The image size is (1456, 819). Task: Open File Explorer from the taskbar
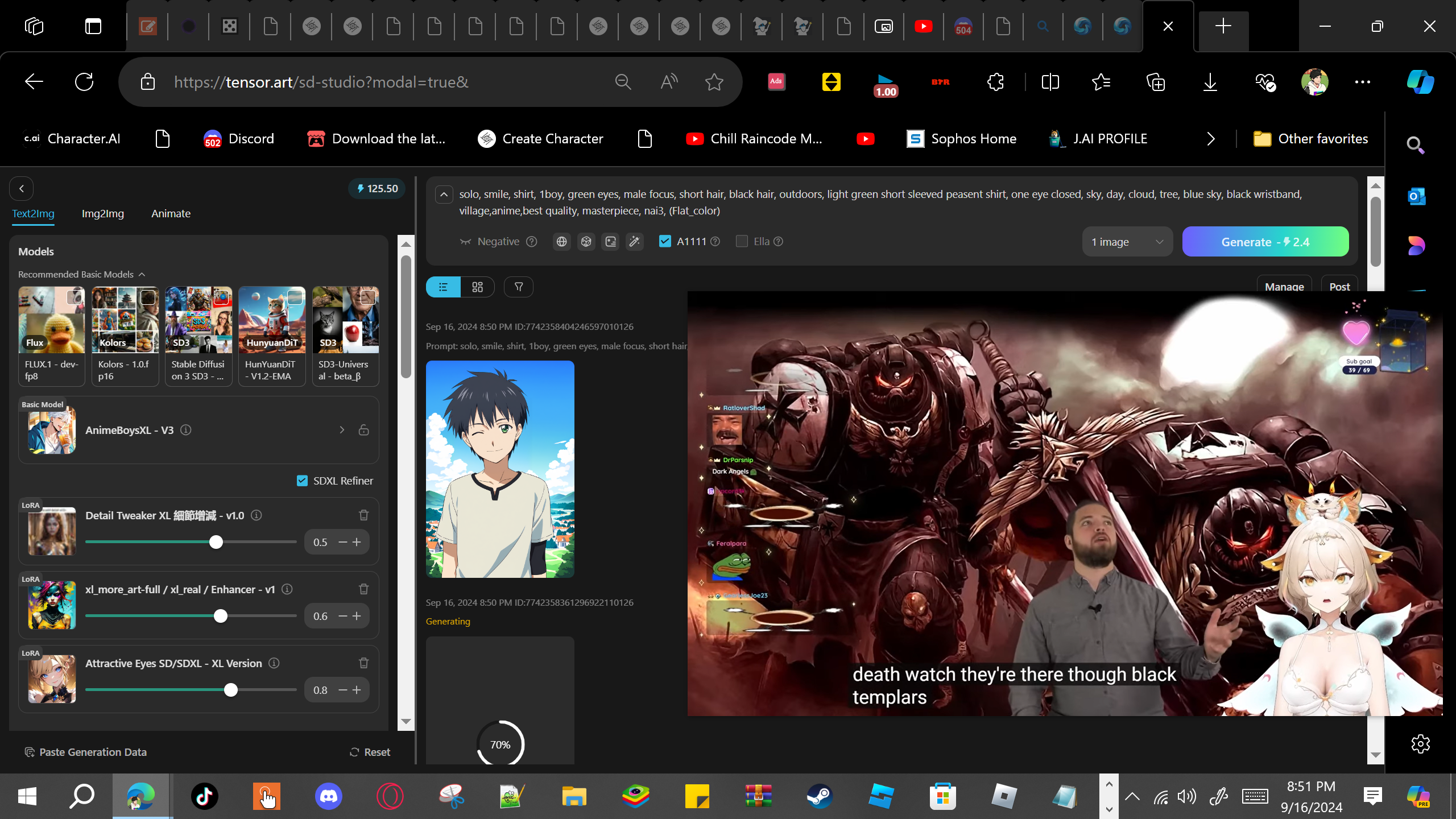point(574,796)
